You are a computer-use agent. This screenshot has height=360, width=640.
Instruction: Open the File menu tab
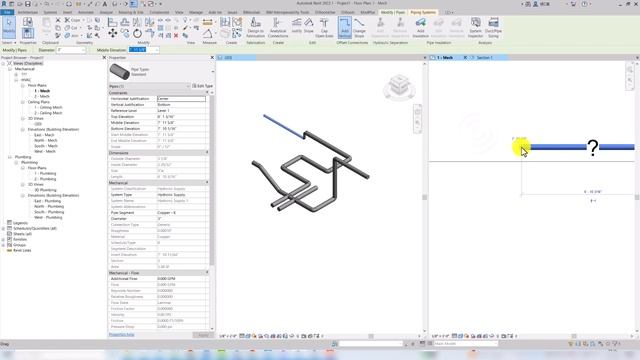[7, 12]
